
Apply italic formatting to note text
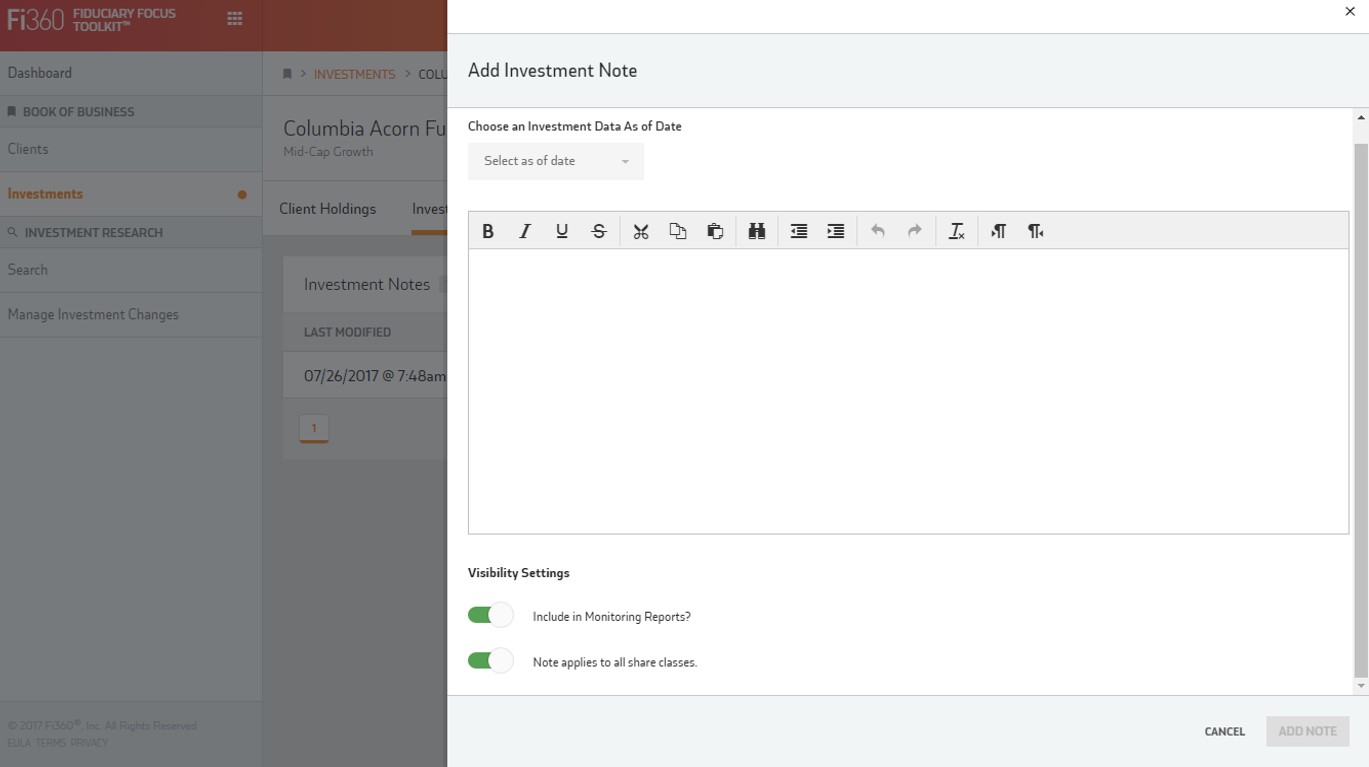pyautogui.click(x=524, y=231)
